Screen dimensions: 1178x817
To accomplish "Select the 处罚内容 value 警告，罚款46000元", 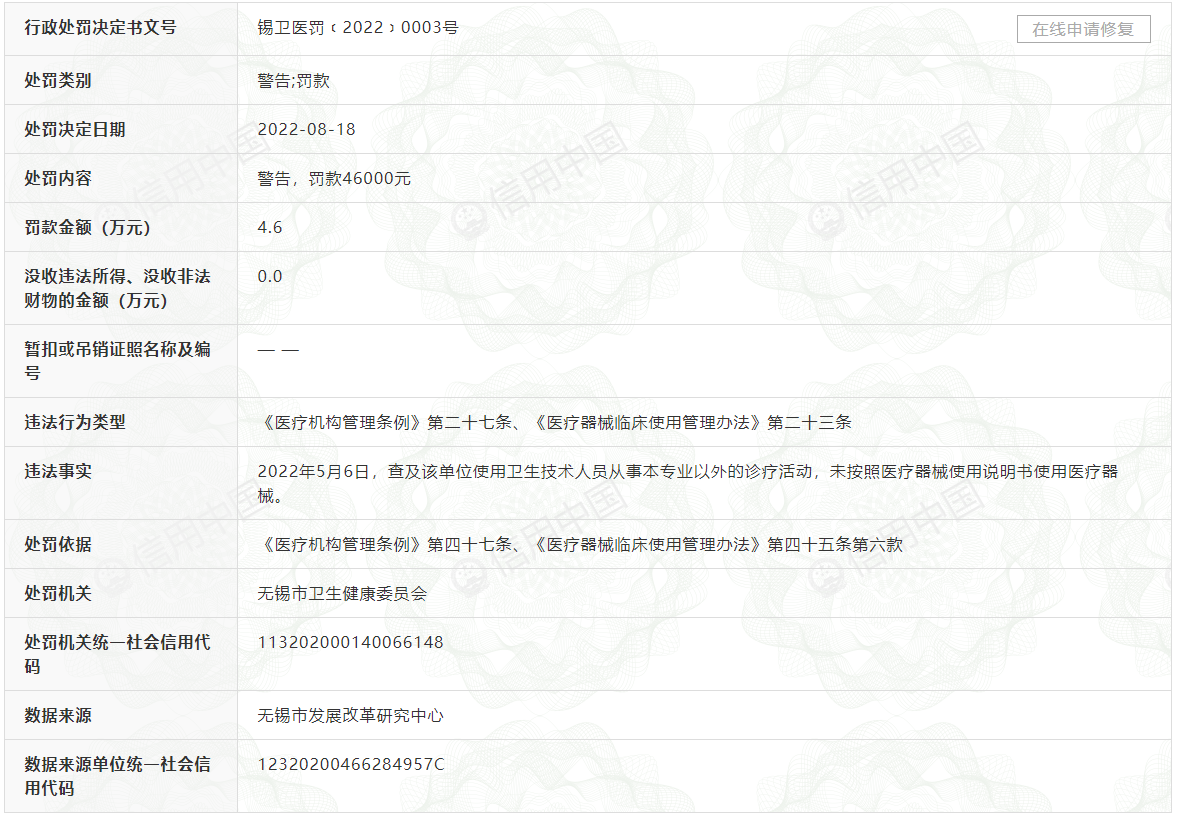I will pos(334,179).
